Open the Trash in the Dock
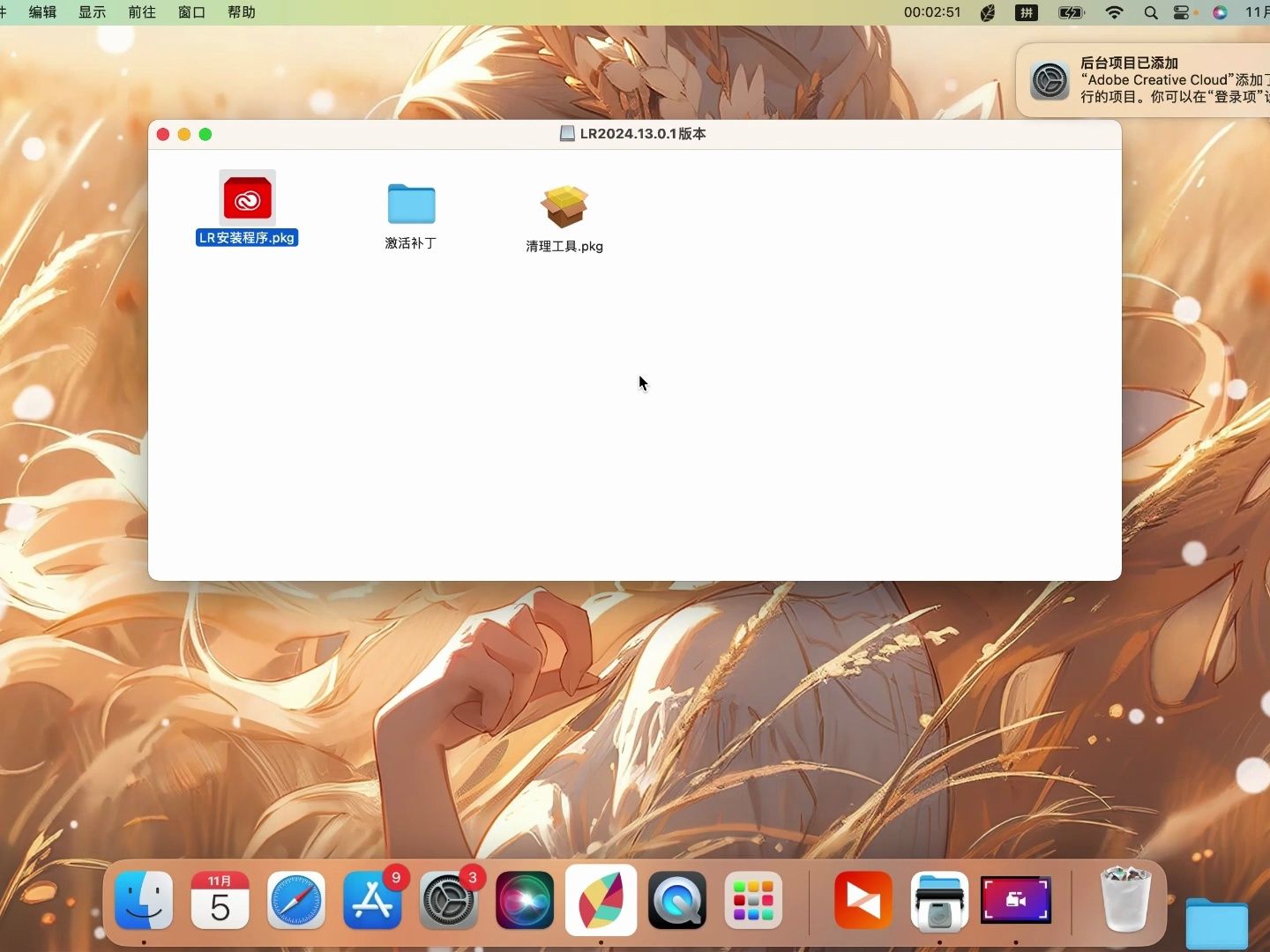1270x952 pixels. tap(1125, 900)
